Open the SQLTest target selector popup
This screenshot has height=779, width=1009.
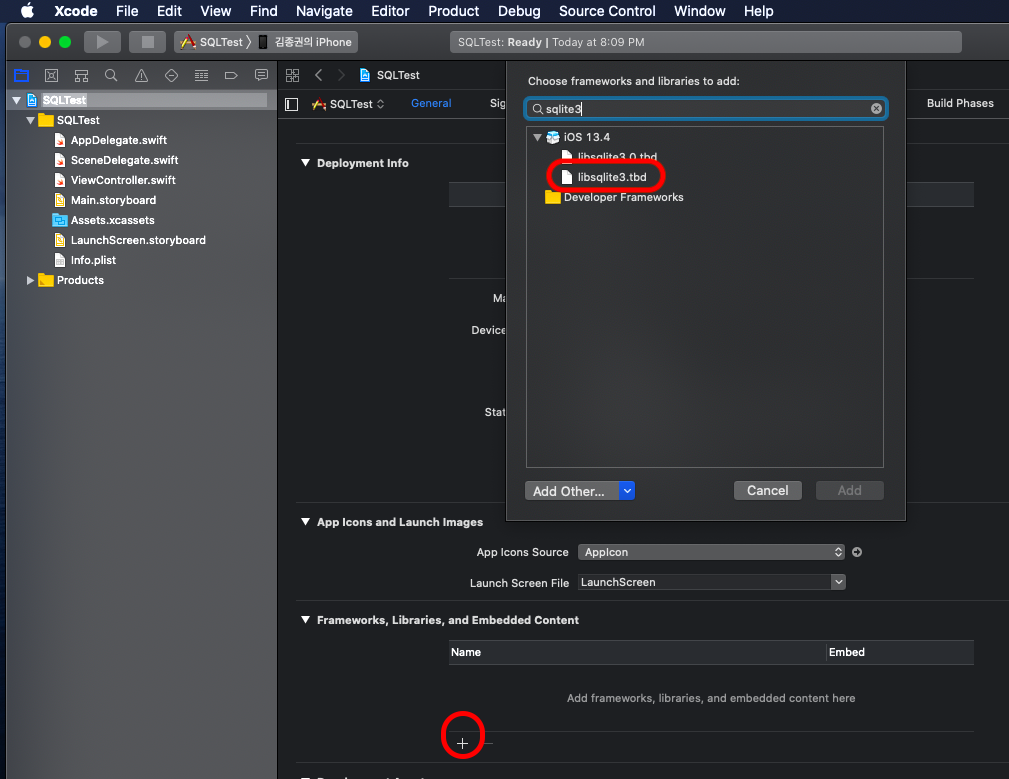tap(348, 104)
